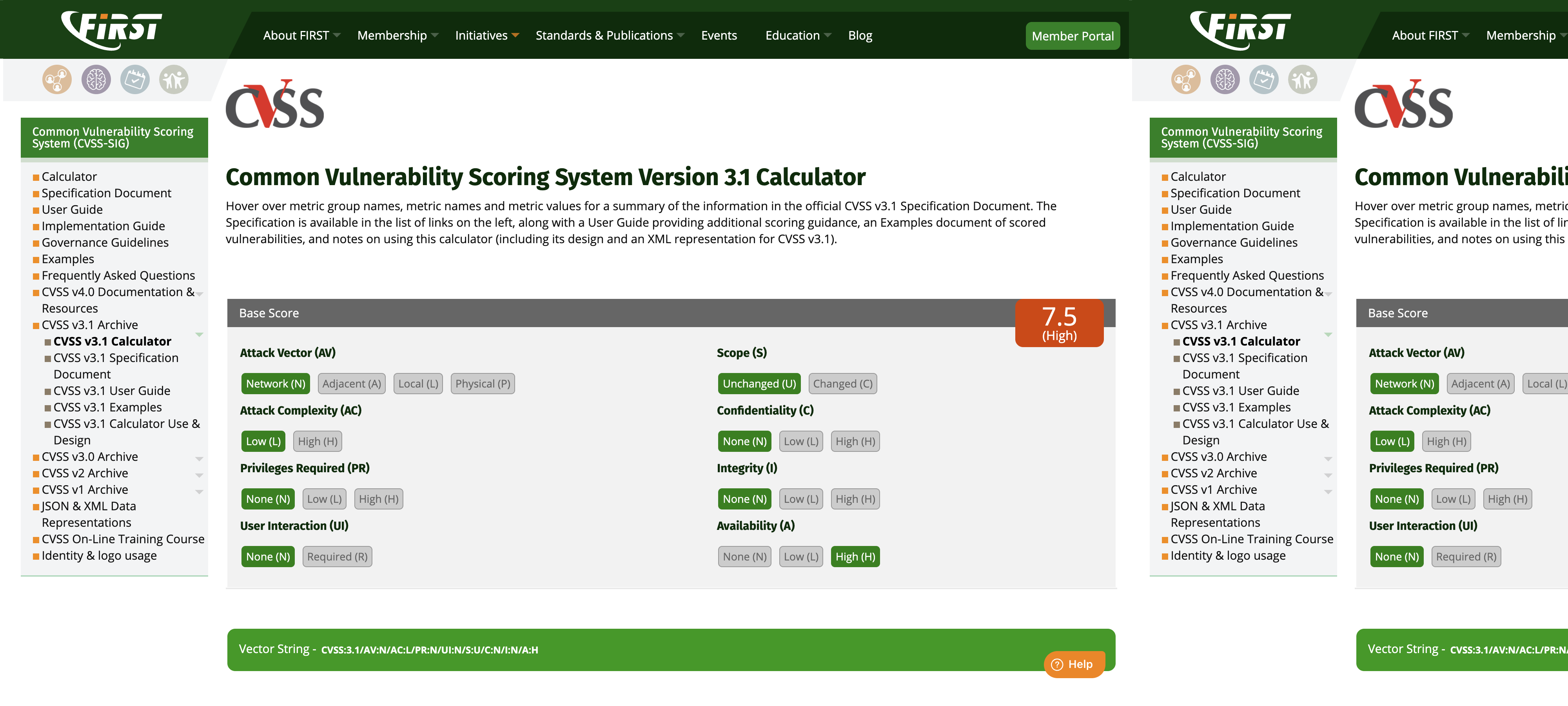Set Privileges Required to Low (L) in left window
Screen dimensions: 1568x706
(x=325, y=499)
